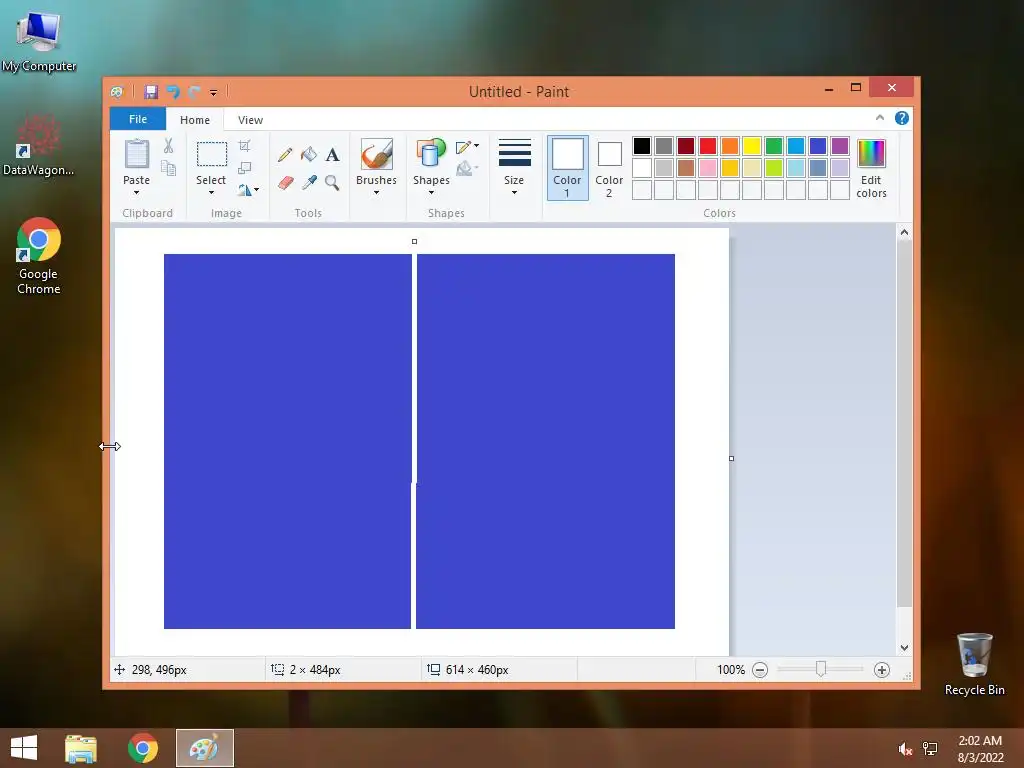The width and height of the screenshot is (1024, 768).
Task: Activate the Color 2 button
Action: pyautogui.click(x=609, y=168)
